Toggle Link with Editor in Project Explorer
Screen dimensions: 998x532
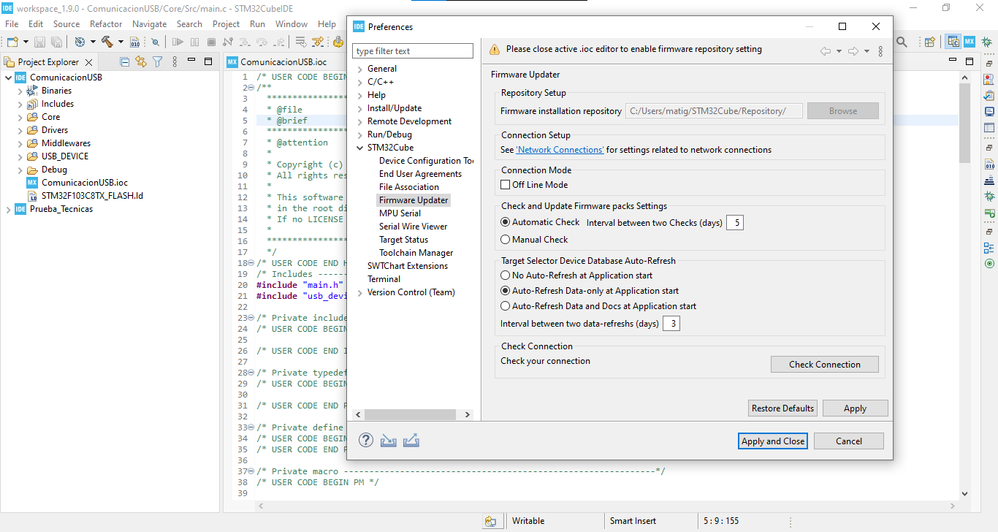click(141, 62)
